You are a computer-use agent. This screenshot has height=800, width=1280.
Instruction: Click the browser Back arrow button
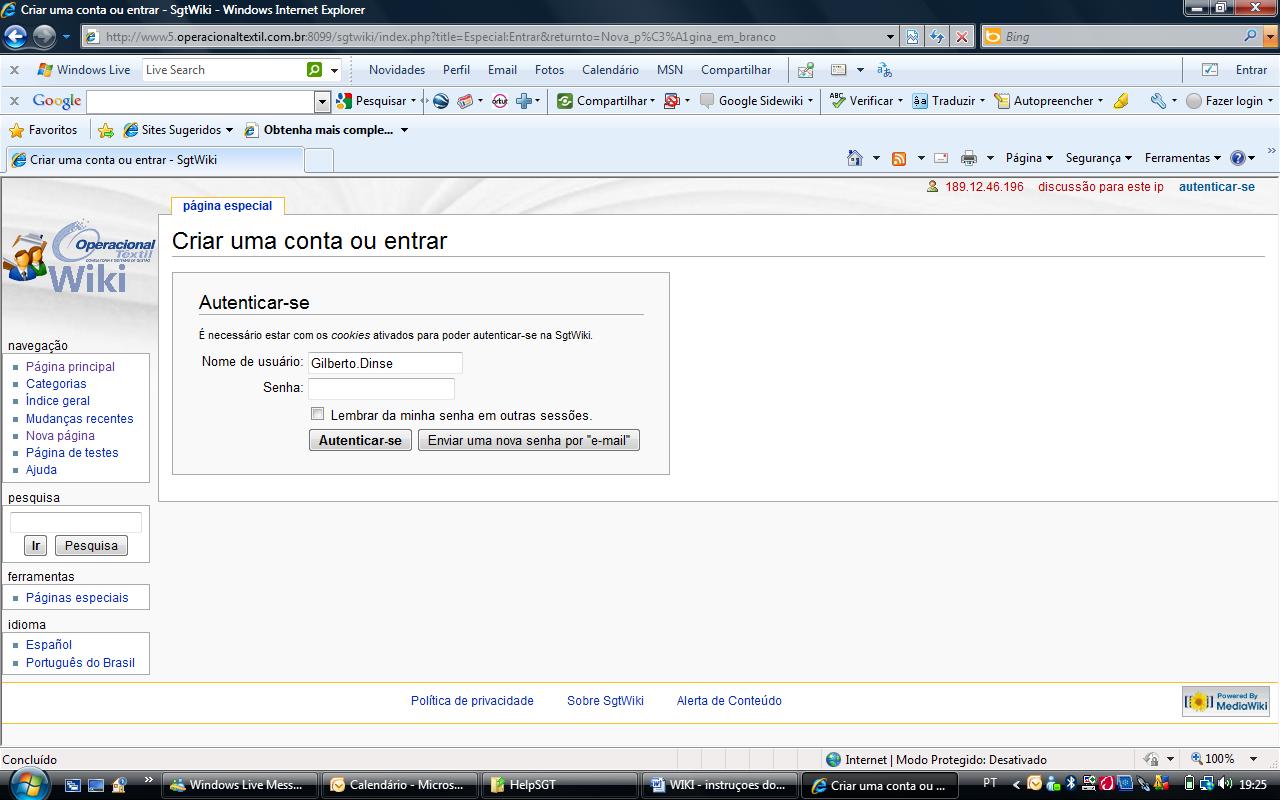[15, 37]
